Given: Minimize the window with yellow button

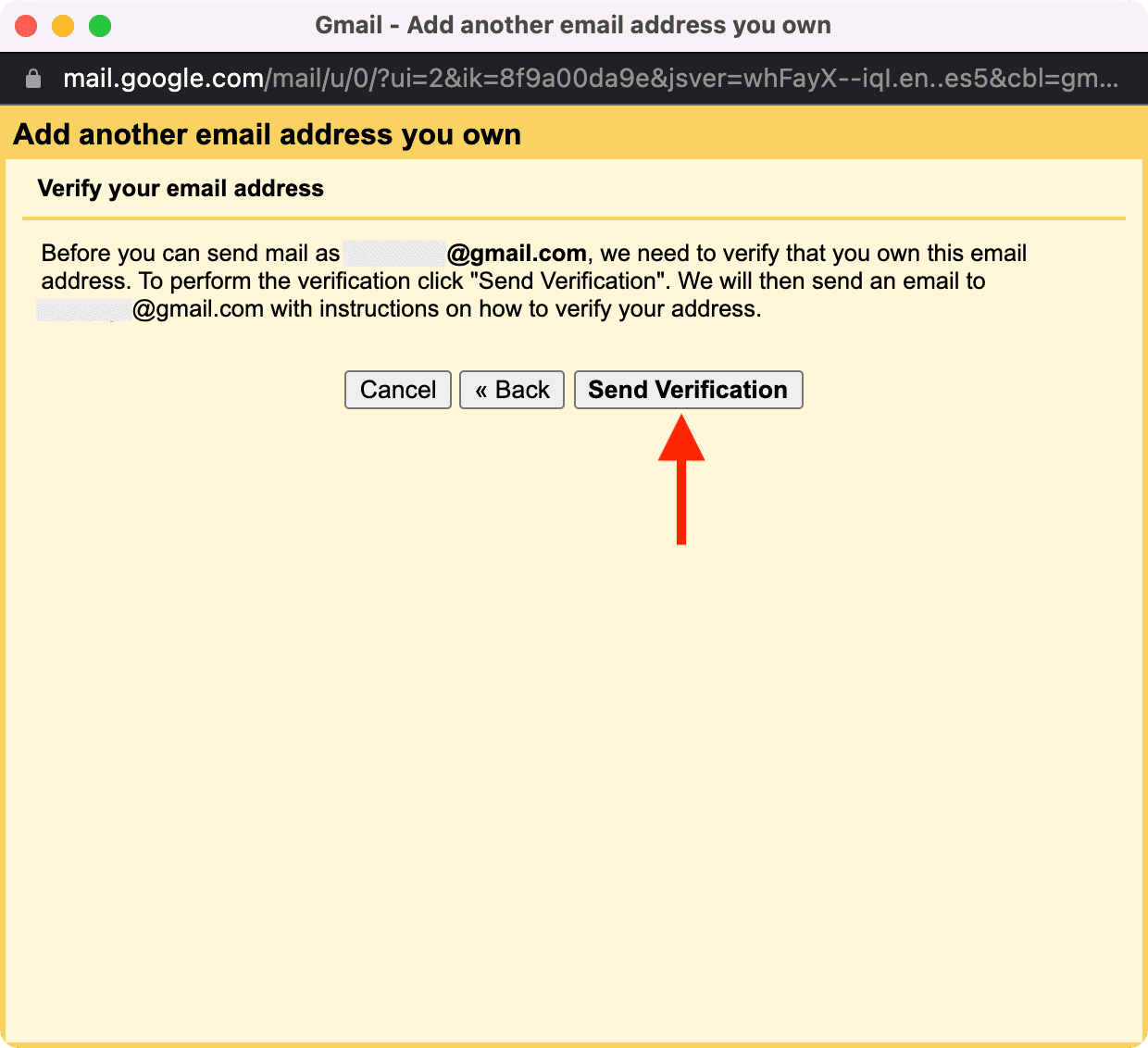Looking at the screenshot, I should coord(63,26).
